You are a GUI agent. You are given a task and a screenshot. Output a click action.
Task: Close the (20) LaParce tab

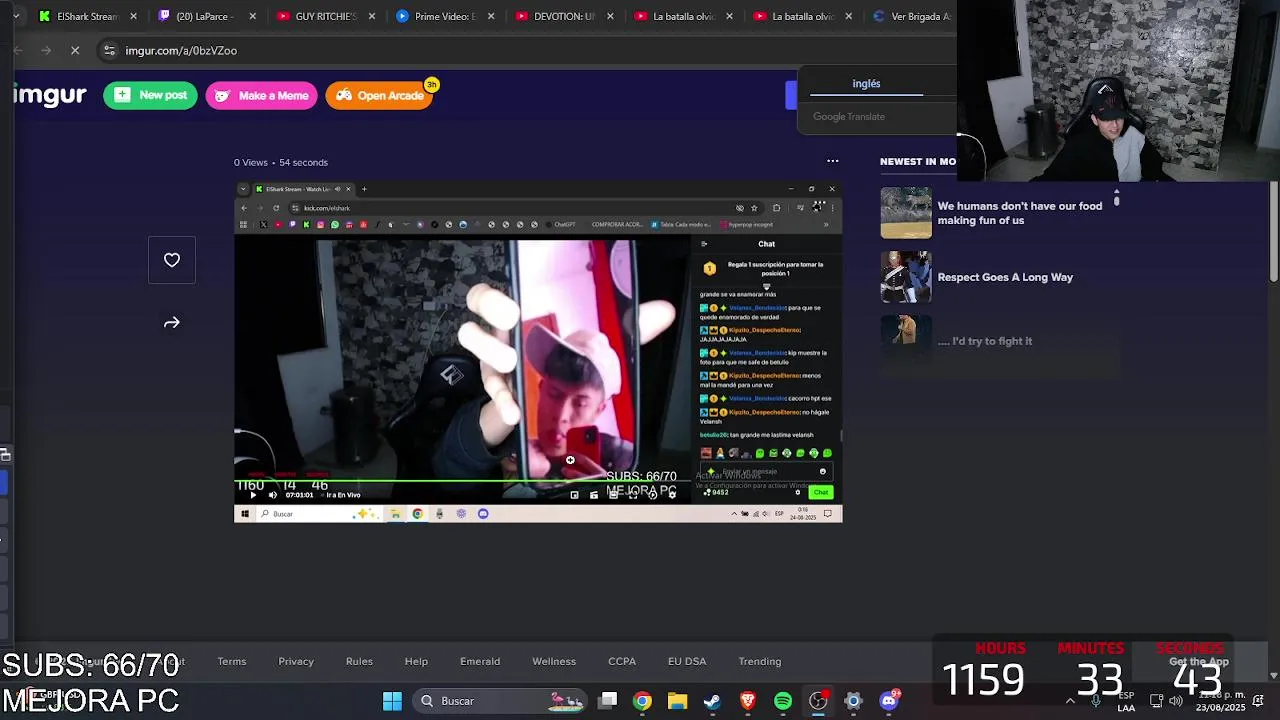click(x=253, y=16)
